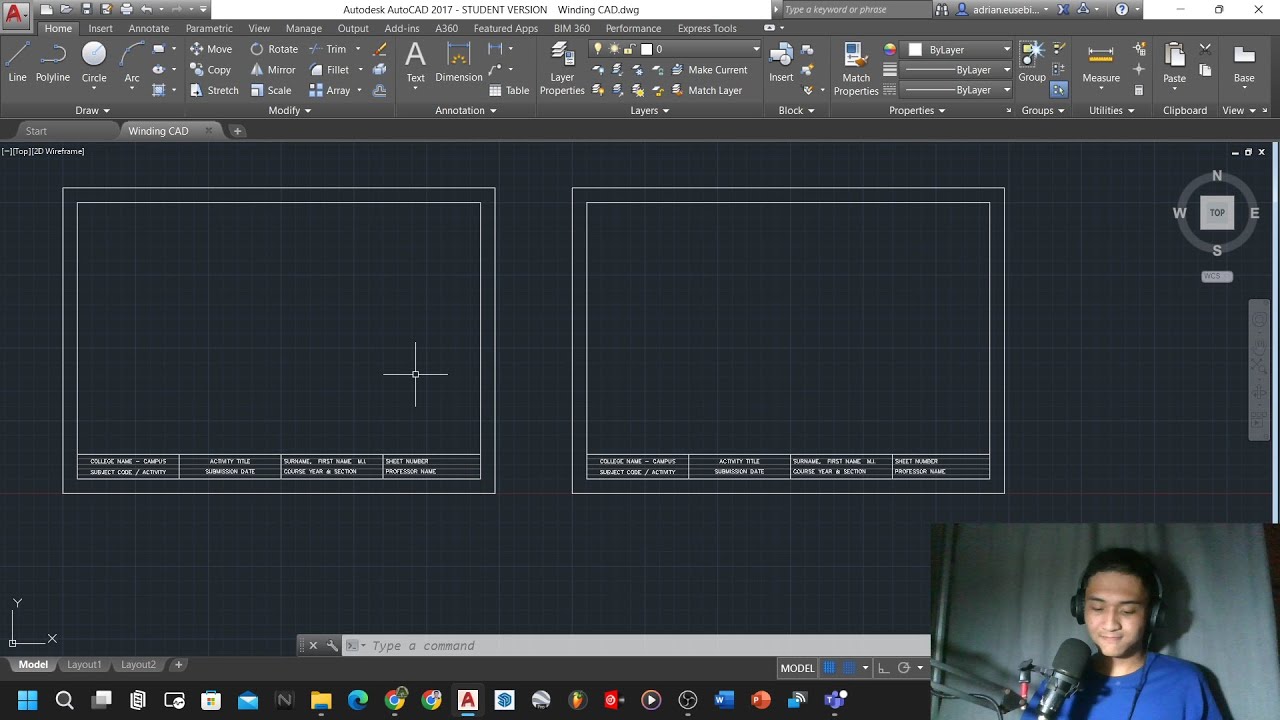Activate the Scale tool
This screenshot has width=1280, height=720.
click(271, 90)
